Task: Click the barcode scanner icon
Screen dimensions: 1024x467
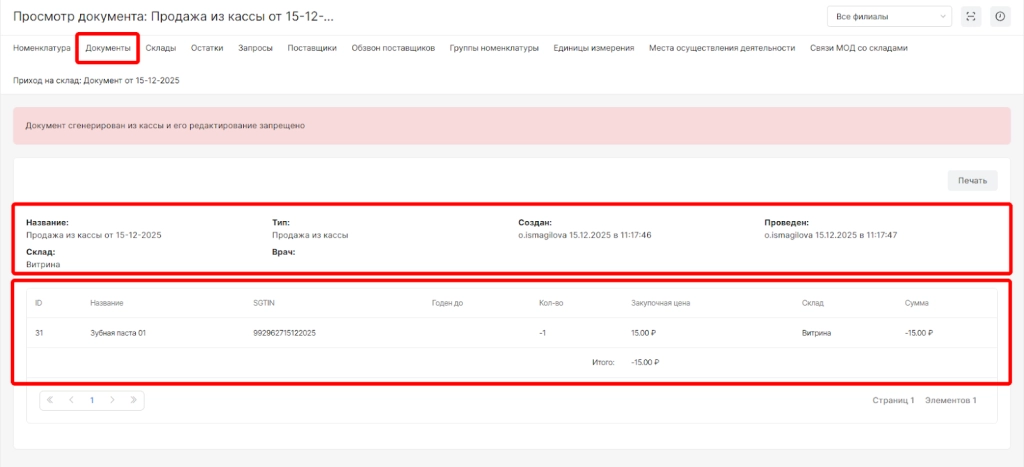Action: tap(971, 16)
